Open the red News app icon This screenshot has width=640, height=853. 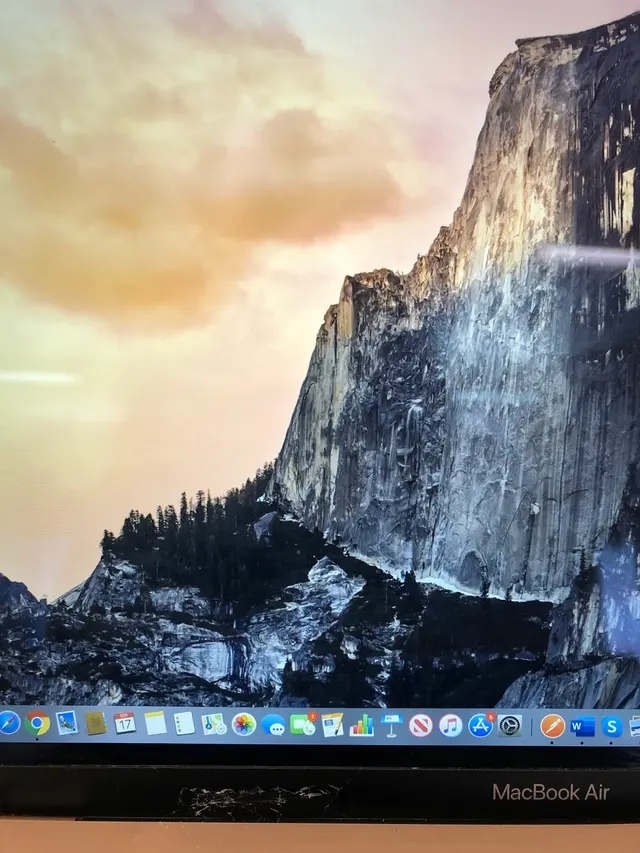coord(421,726)
